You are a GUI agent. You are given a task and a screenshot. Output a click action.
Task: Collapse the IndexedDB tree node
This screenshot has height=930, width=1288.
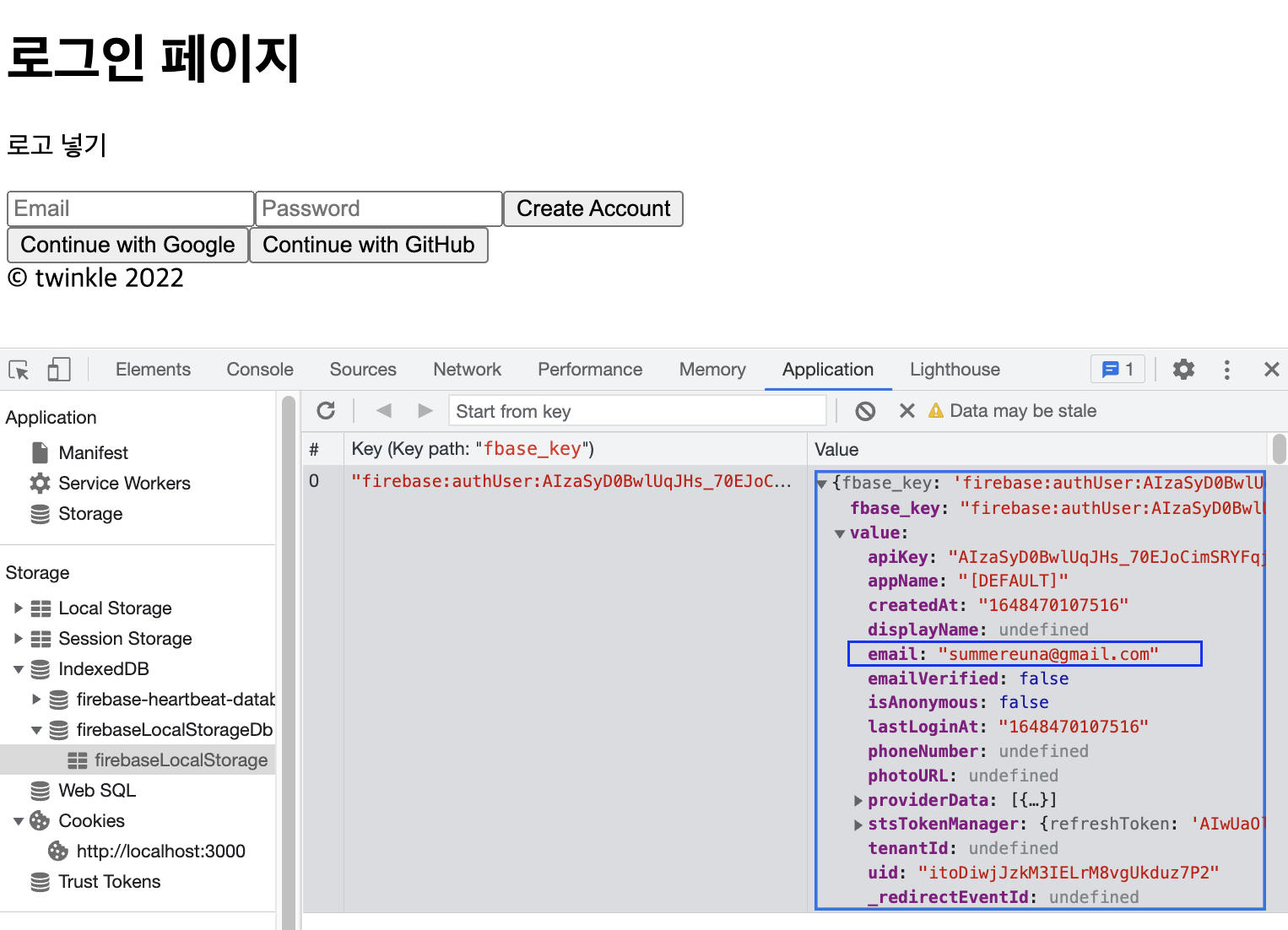18,669
